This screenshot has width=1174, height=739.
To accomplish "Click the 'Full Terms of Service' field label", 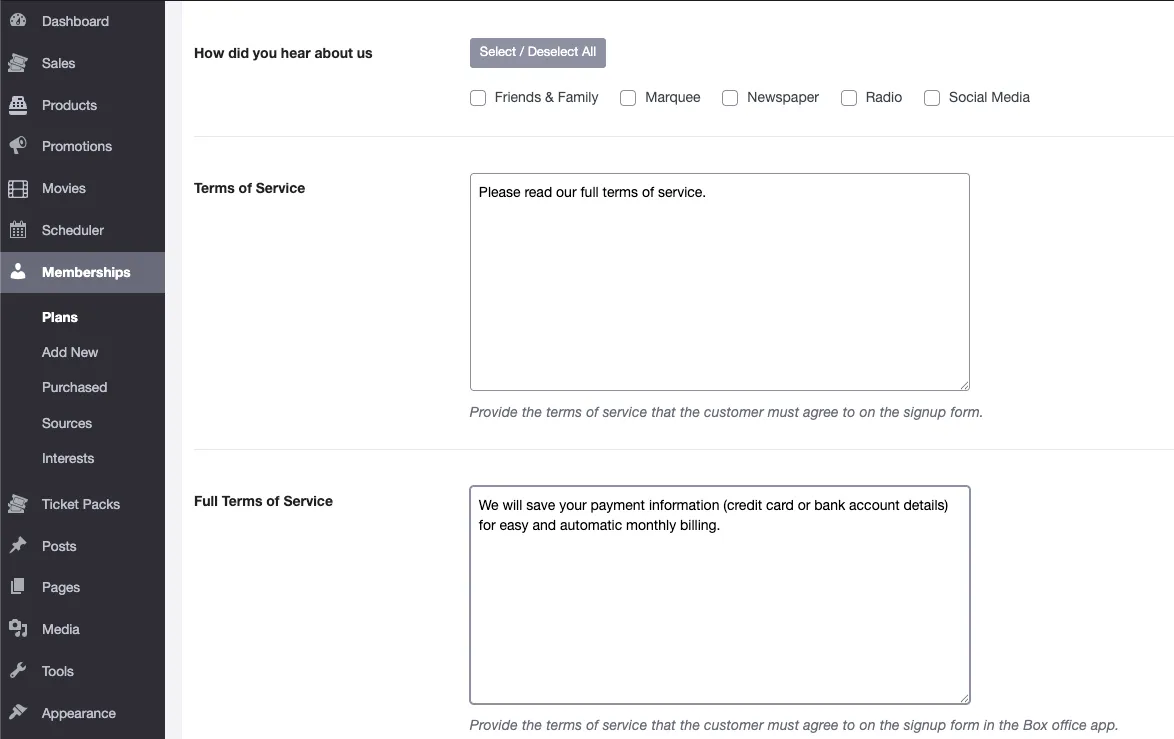I will click(x=264, y=501).
